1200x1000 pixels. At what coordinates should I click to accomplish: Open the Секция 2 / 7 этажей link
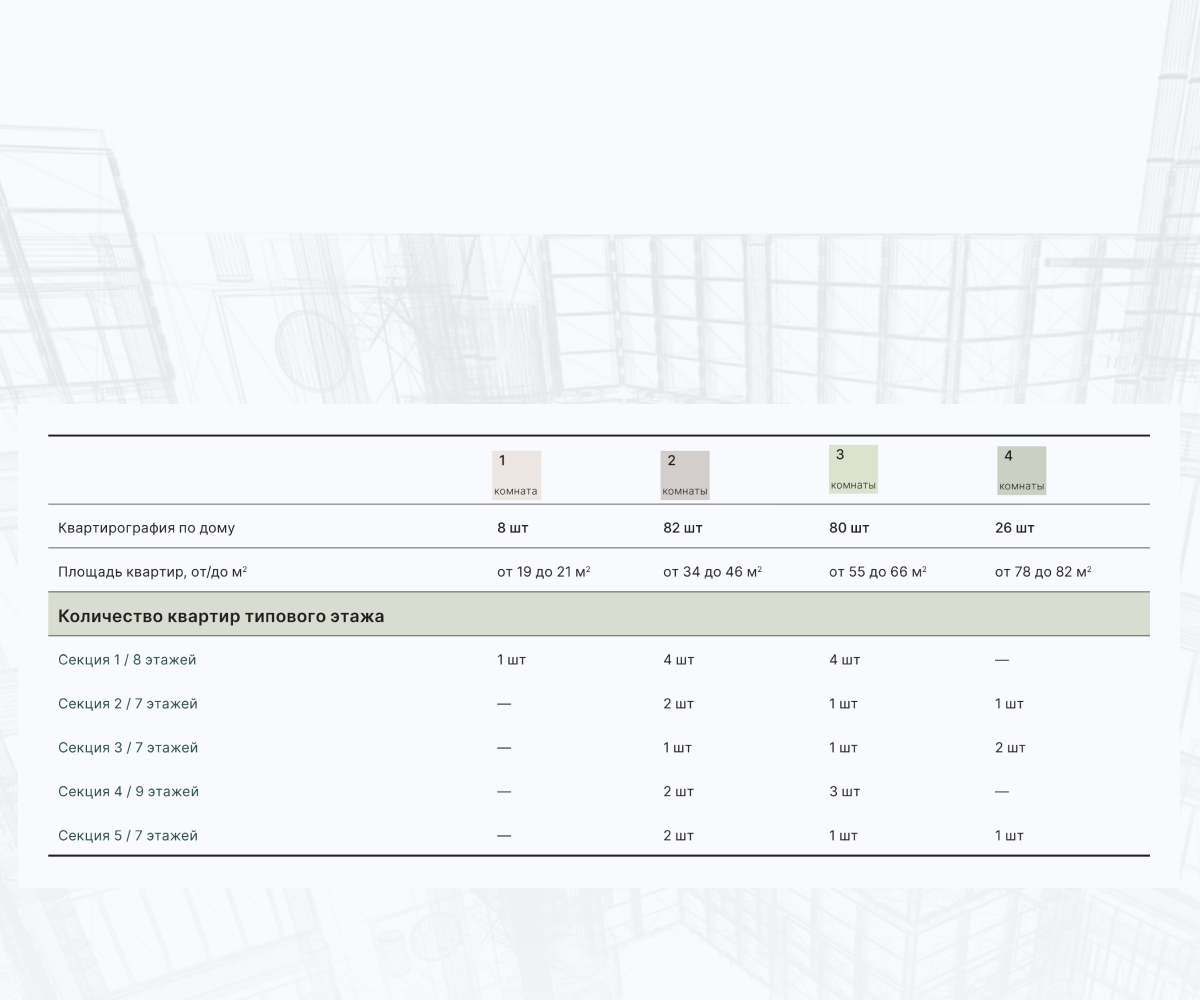(x=127, y=704)
